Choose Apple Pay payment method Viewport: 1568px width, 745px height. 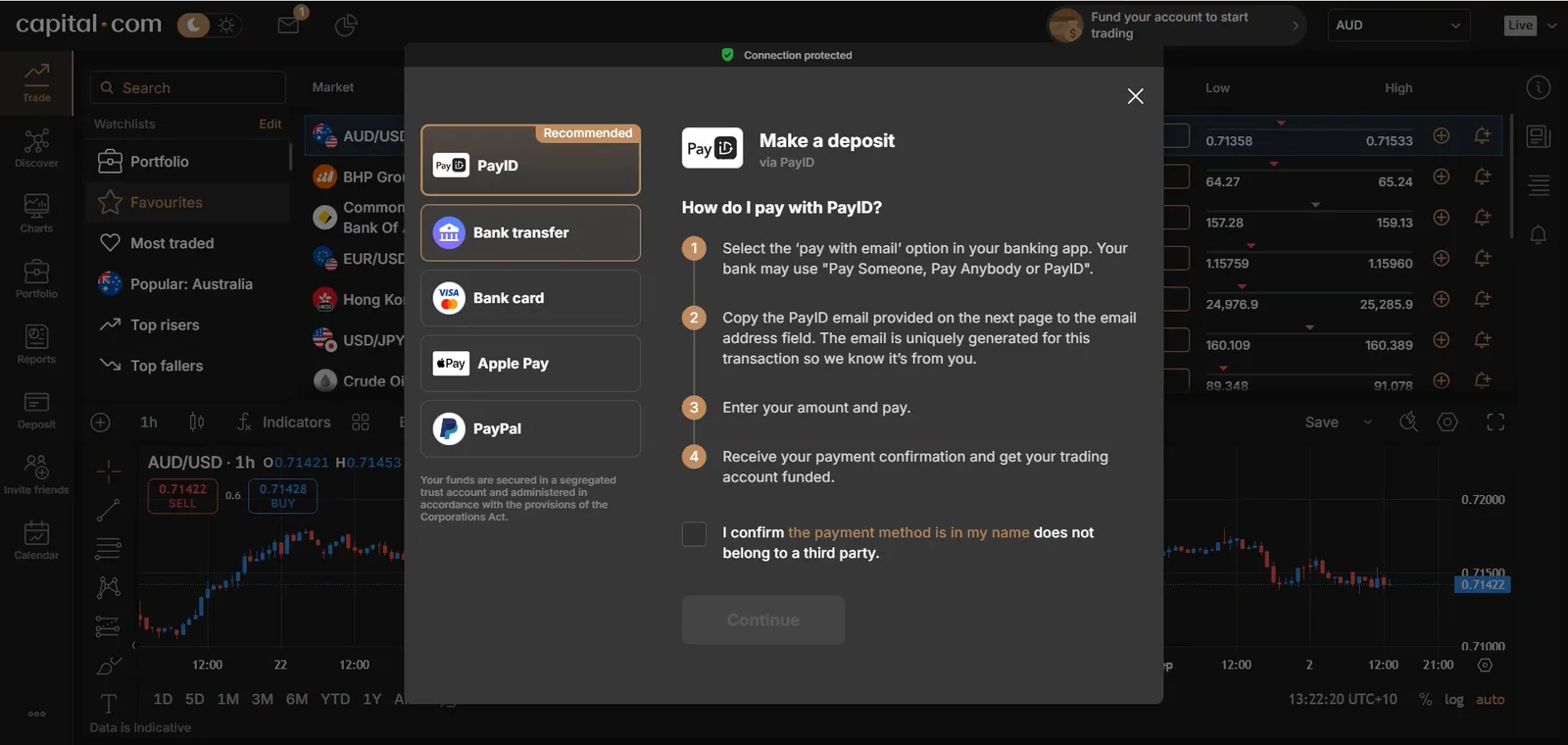point(530,364)
